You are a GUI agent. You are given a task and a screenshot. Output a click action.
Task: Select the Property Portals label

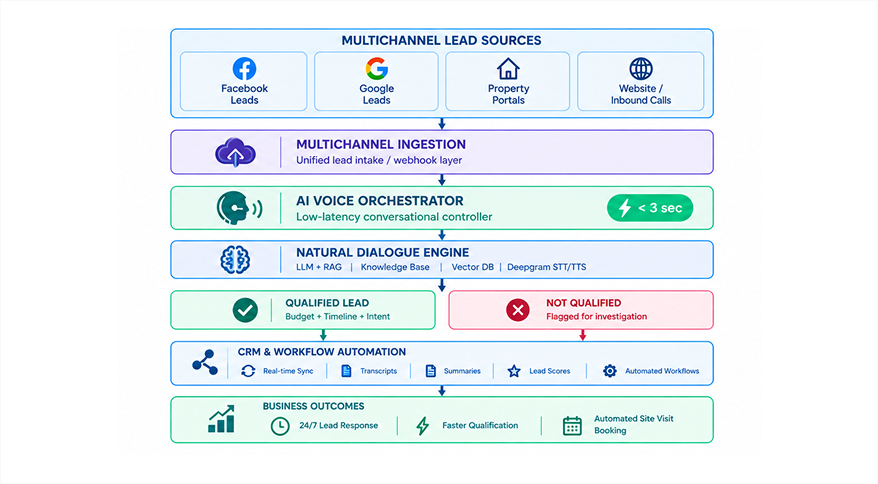(x=508, y=94)
